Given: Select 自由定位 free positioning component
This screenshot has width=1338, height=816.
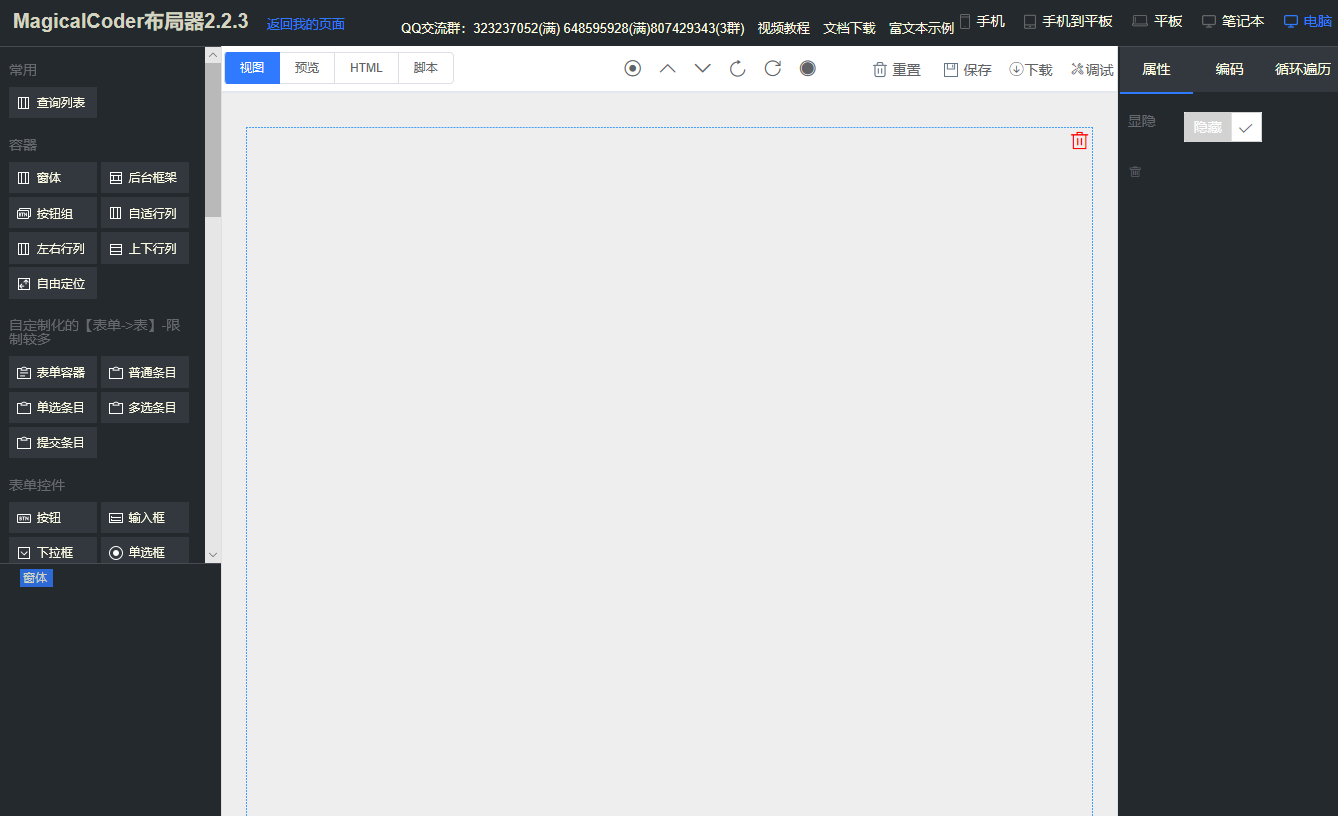Looking at the screenshot, I should [53, 283].
